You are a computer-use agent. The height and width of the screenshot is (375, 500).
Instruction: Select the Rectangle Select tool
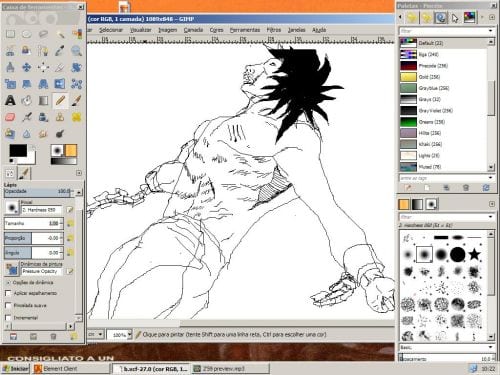pyautogui.click(x=10, y=34)
